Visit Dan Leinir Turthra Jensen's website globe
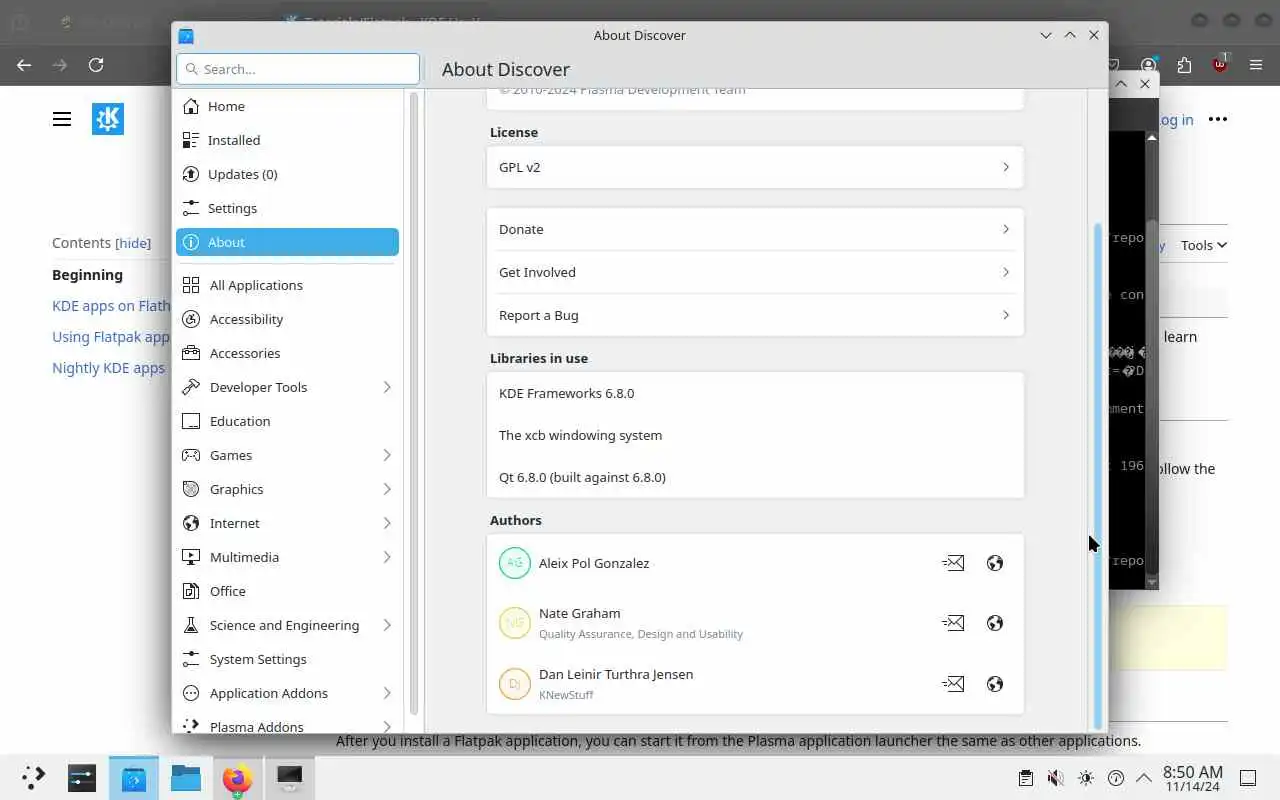1280x800 pixels. coord(994,684)
